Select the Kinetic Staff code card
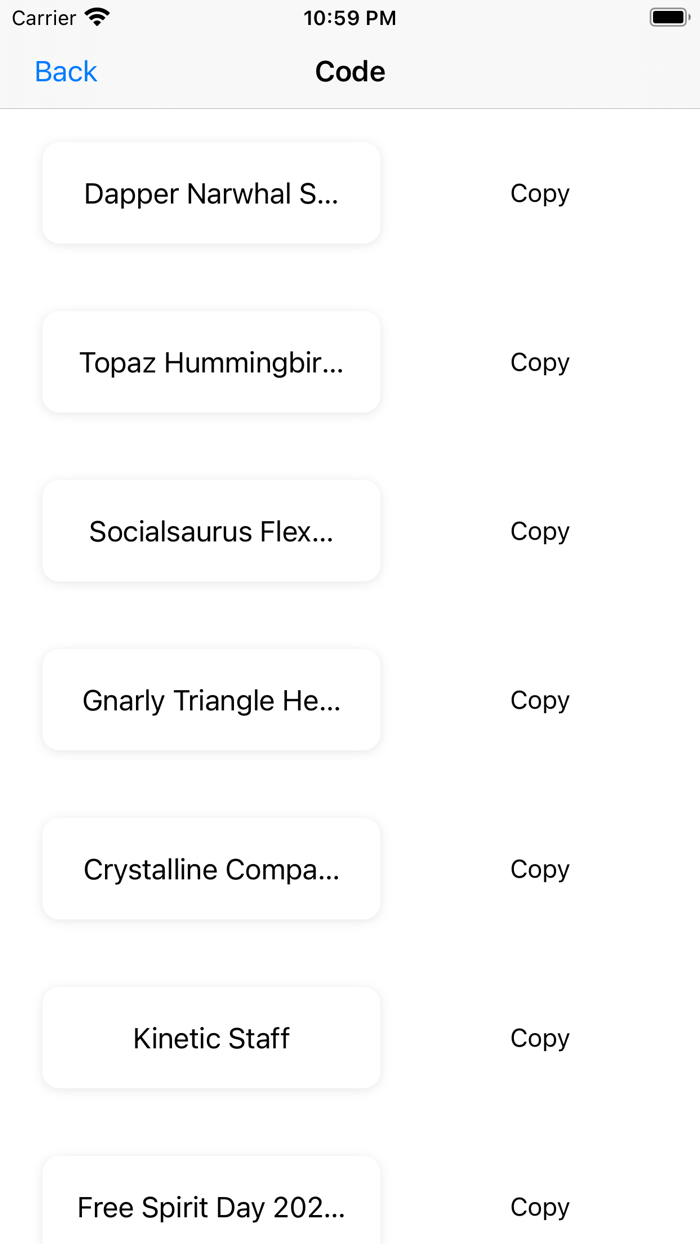The height and width of the screenshot is (1244, 700). pos(210,1038)
